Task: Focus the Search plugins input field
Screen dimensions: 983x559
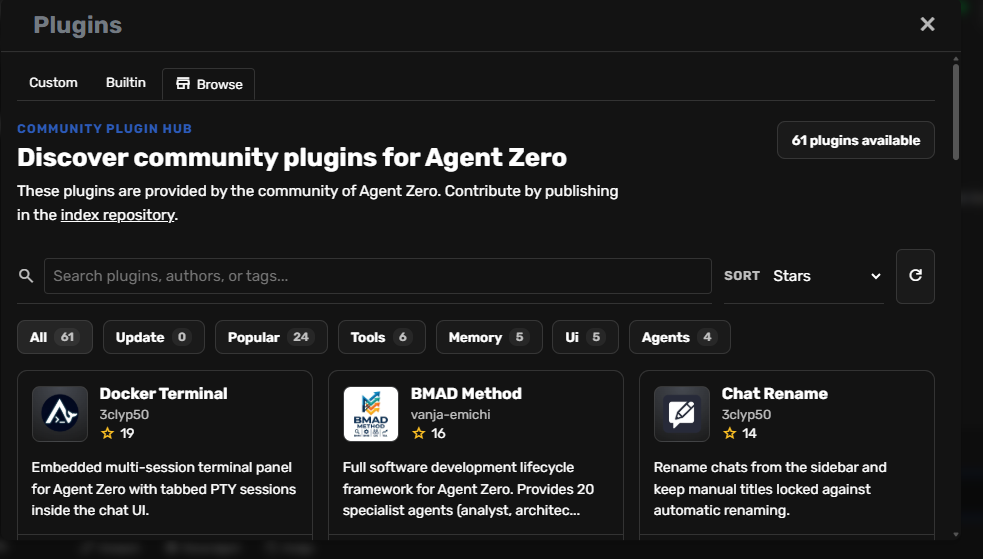Action: click(x=377, y=276)
